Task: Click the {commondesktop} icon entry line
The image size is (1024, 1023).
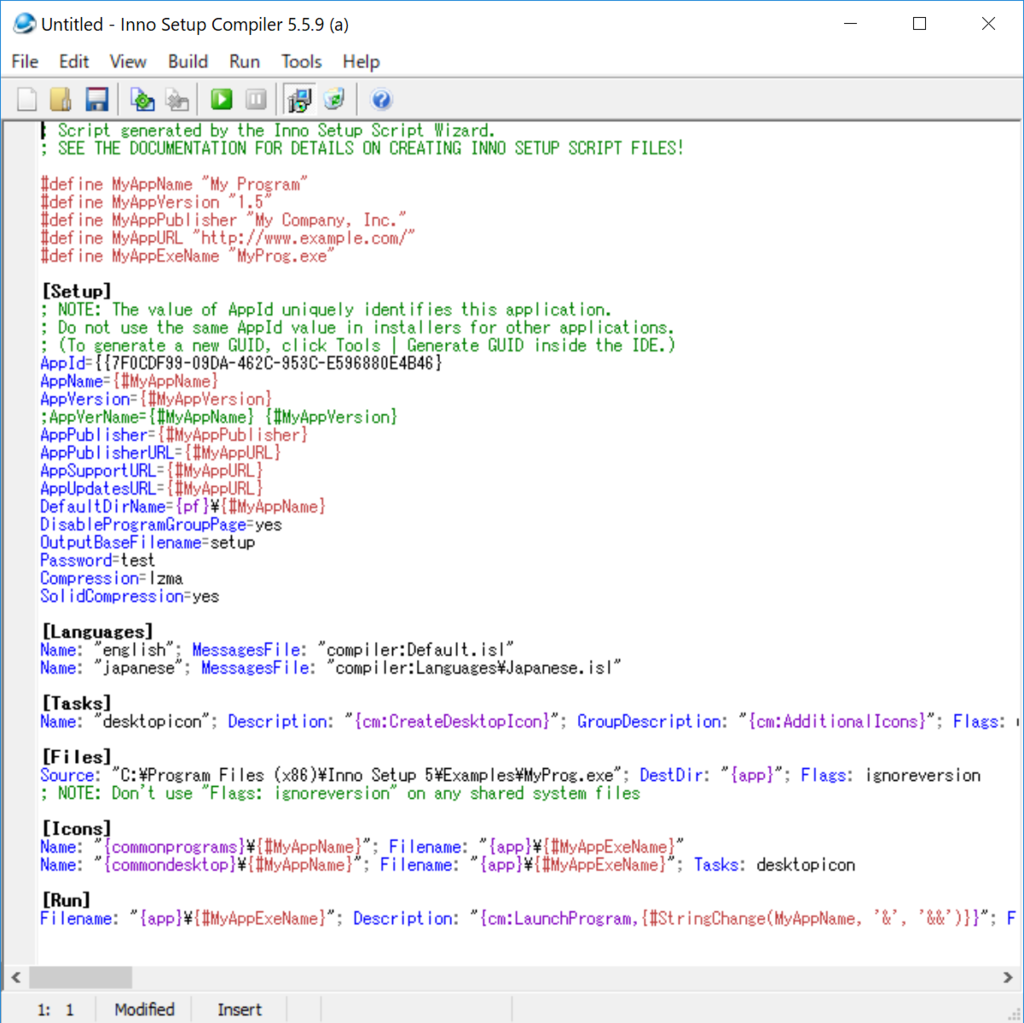Action: 447,864
